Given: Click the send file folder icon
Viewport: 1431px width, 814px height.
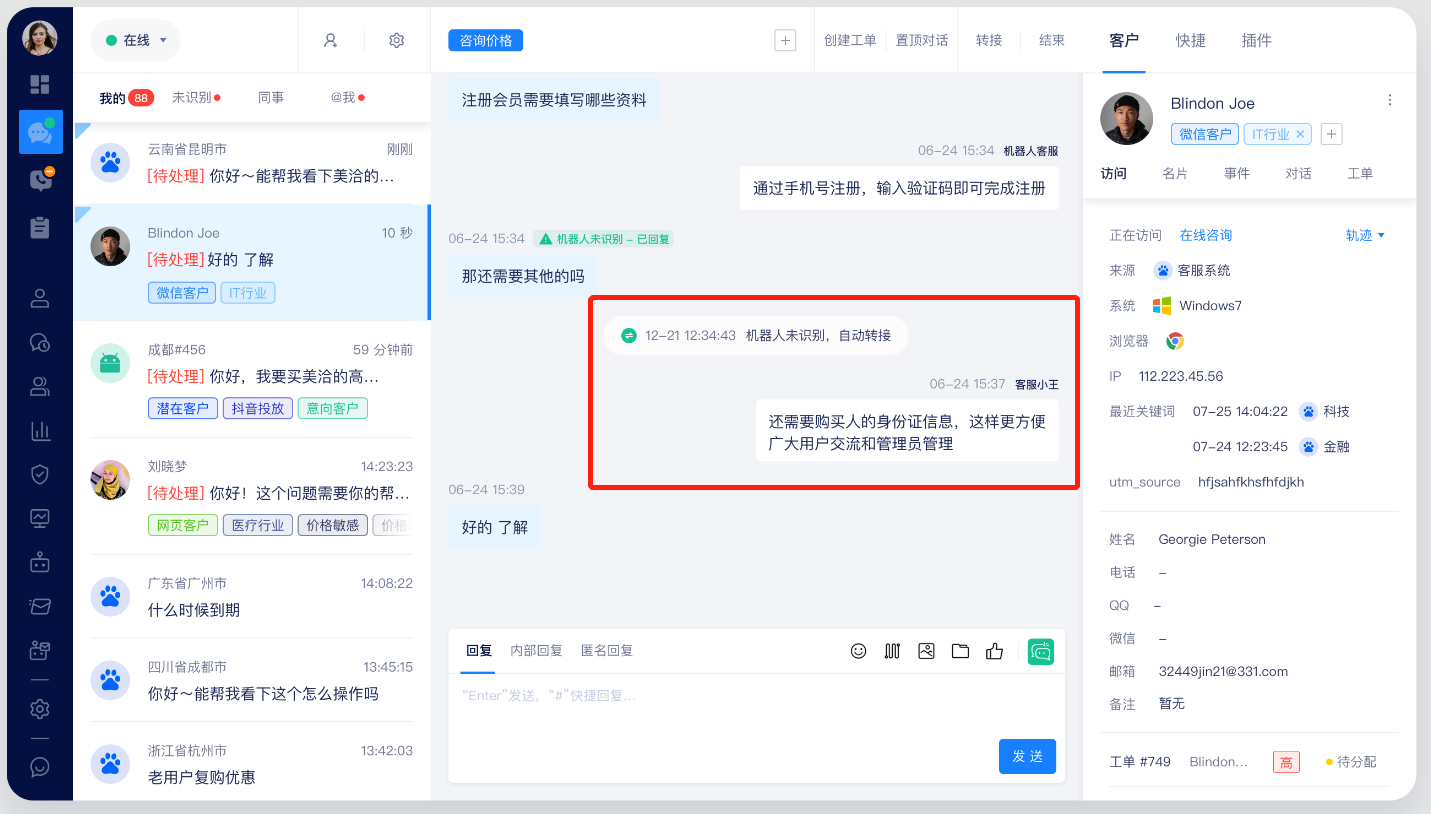Looking at the screenshot, I should 960,651.
